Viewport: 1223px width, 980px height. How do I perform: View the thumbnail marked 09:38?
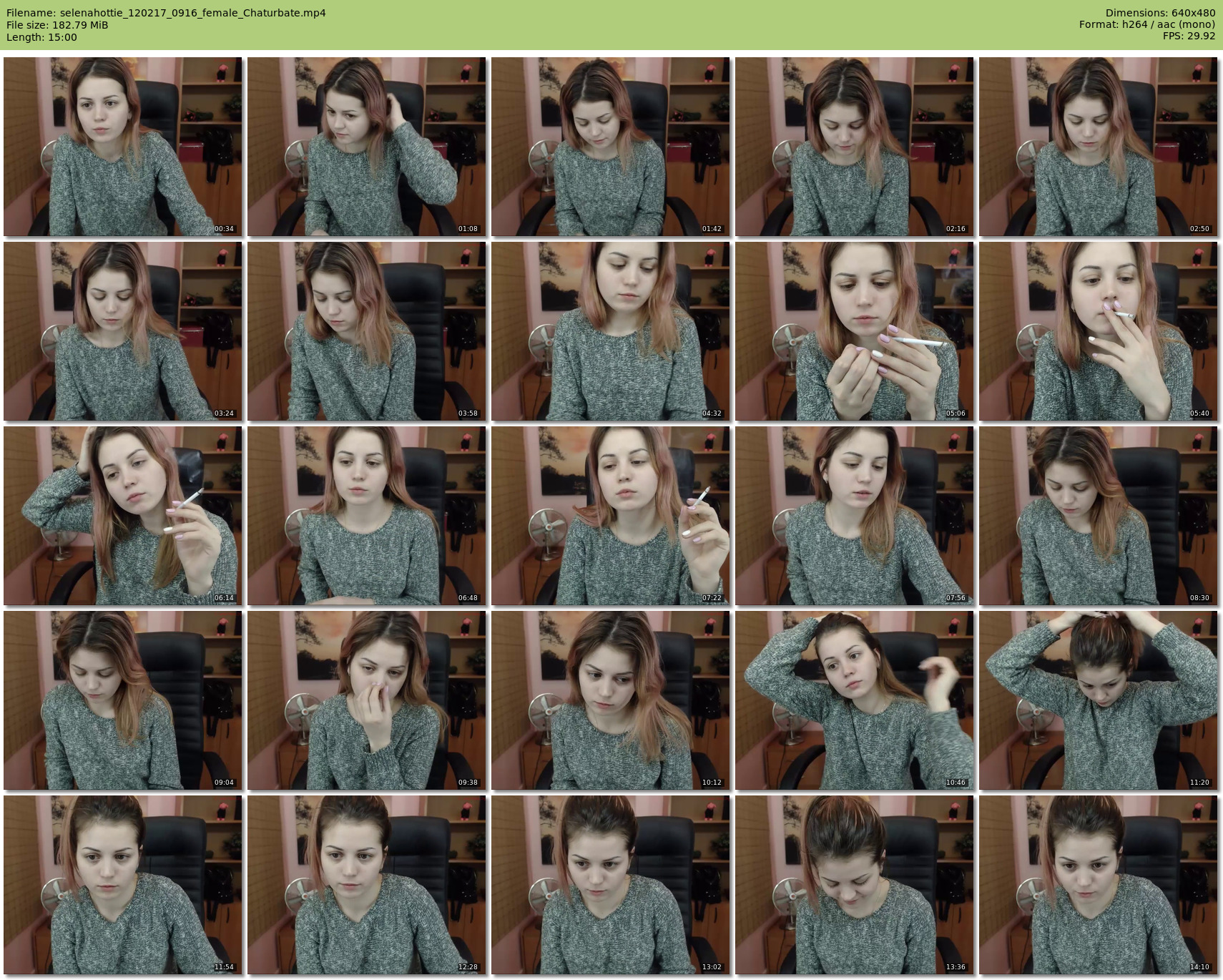[x=367, y=700]
